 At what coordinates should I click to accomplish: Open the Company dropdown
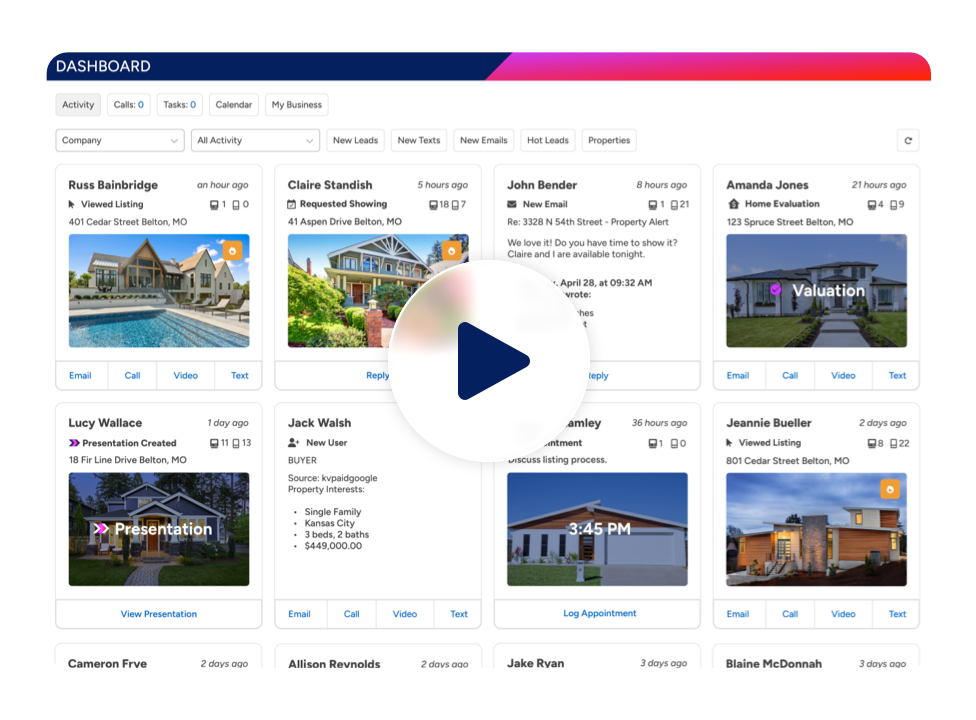(x=119, y=141)
